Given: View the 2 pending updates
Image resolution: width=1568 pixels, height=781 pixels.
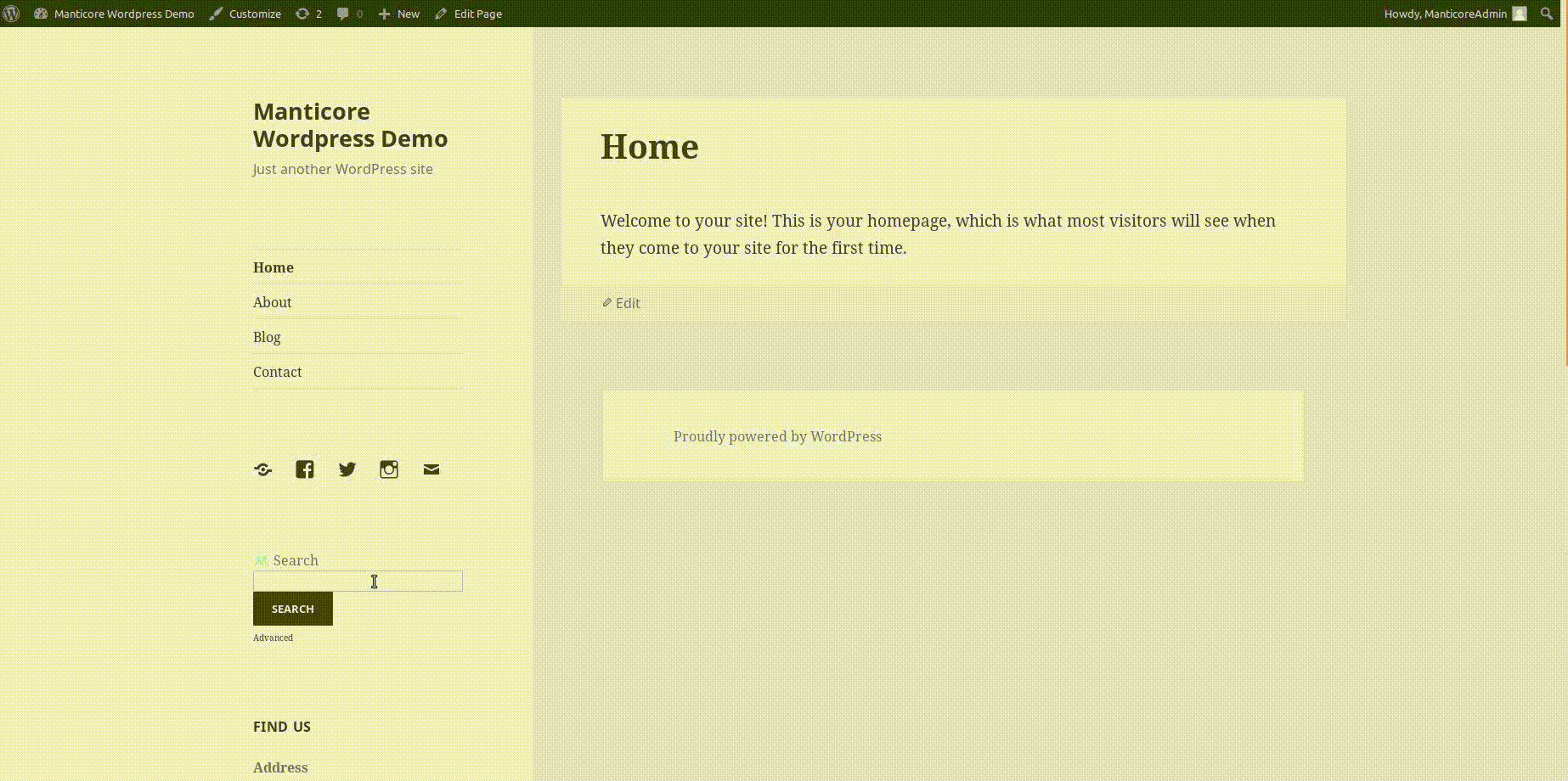Looking at the screenshot, I should pyautogui.click(x=308, y=14).
